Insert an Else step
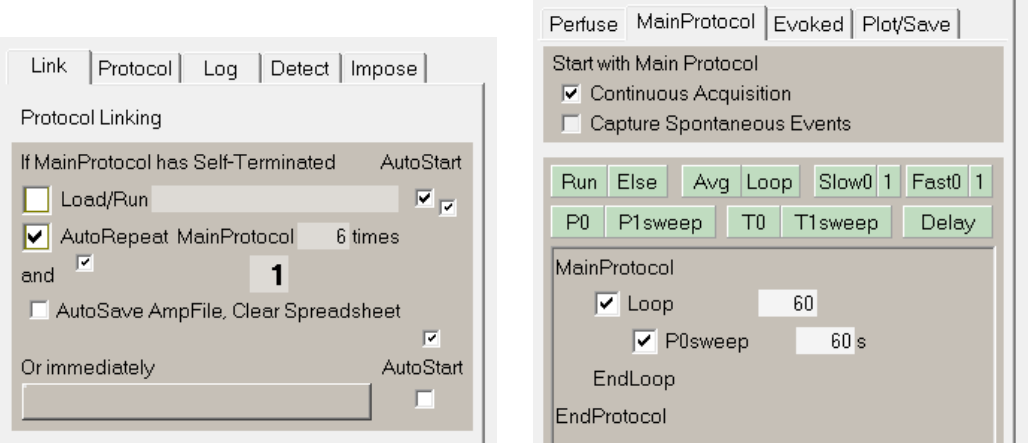The image size is (1028, 443). coord(637,182)
